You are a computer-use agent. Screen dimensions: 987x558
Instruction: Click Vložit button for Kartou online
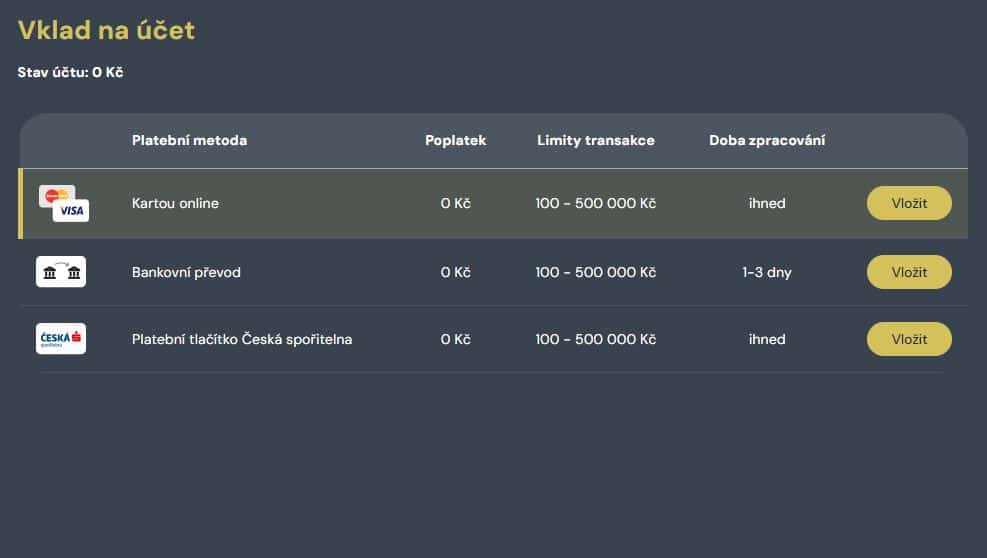[909, 203]
